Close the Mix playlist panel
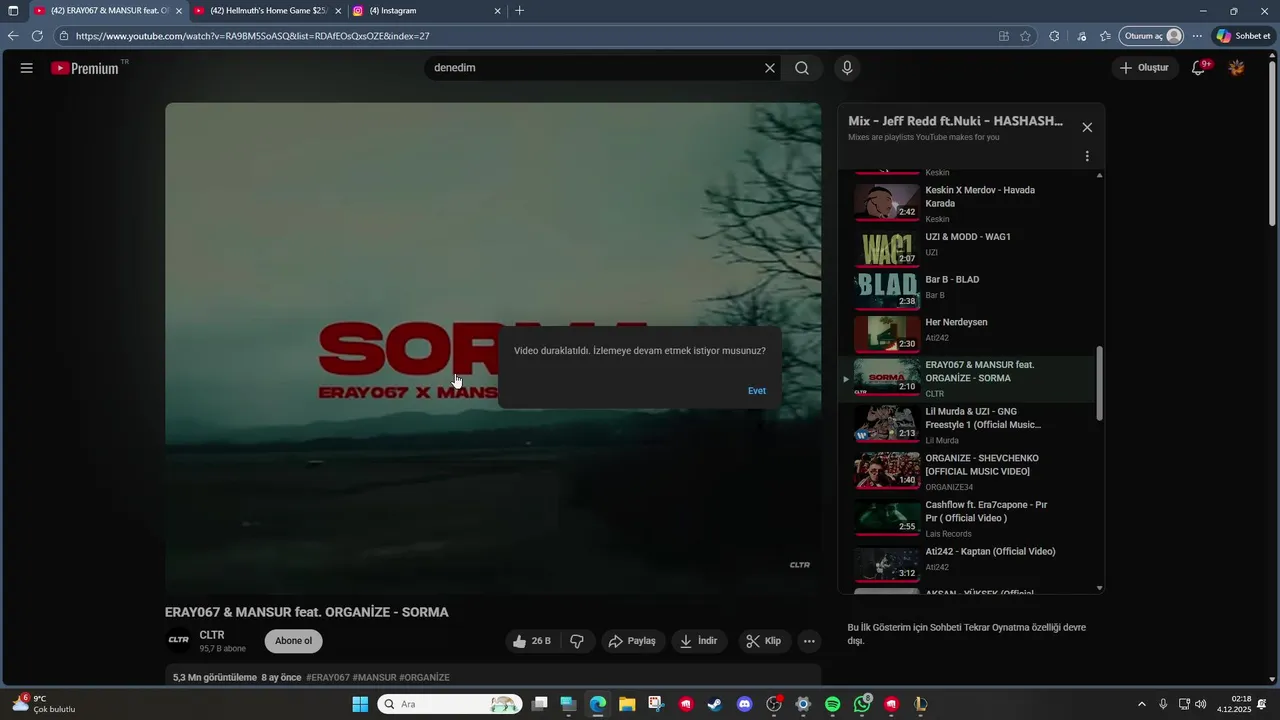Image resolution: width=1280 pixels, height=720 pixels. (x=1087, y=127)
